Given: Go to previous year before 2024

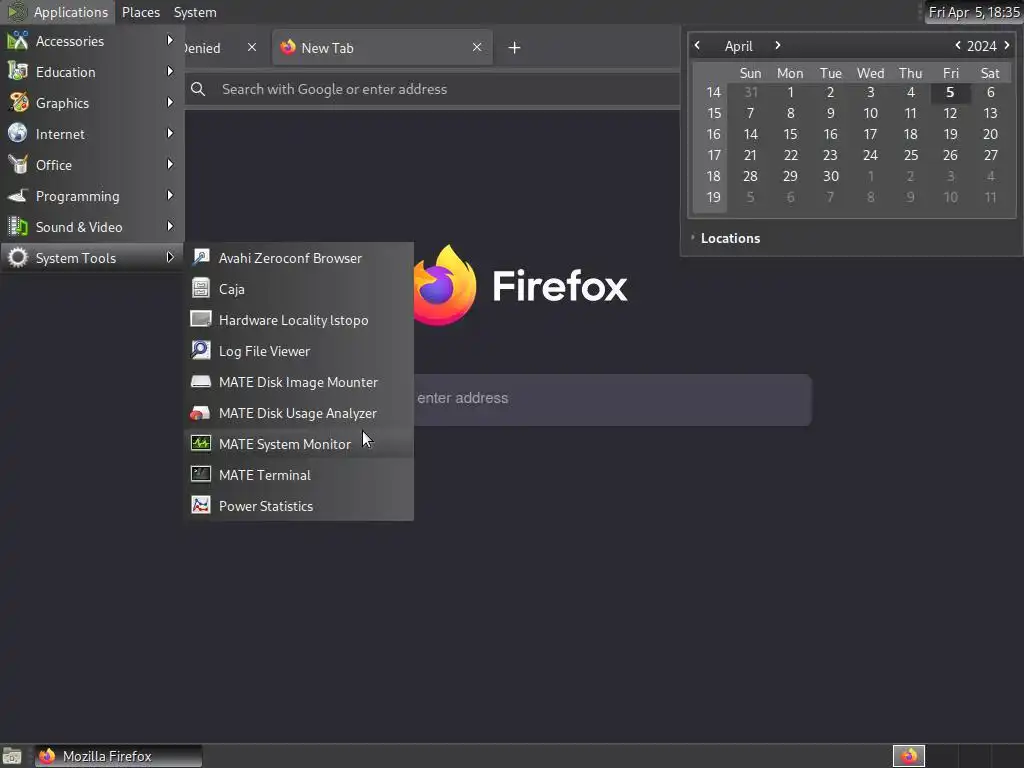Looking at the screenshot, I should click(957, 46).
